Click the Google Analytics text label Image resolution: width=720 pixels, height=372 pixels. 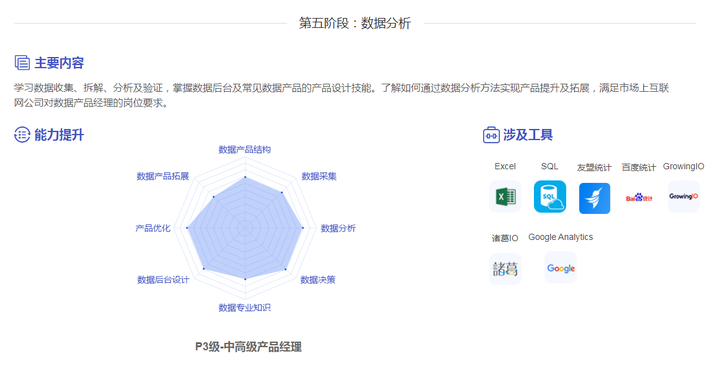(x=560, y=237)
